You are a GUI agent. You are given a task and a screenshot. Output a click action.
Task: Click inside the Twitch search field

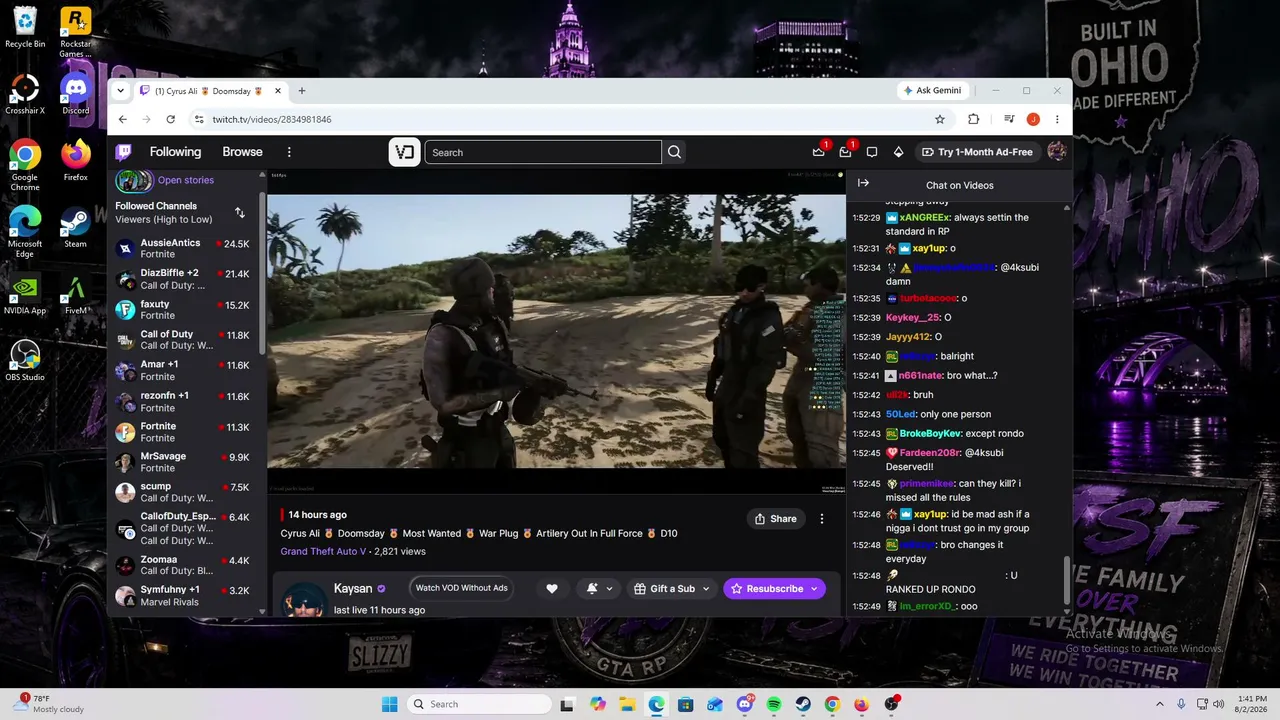543,152
